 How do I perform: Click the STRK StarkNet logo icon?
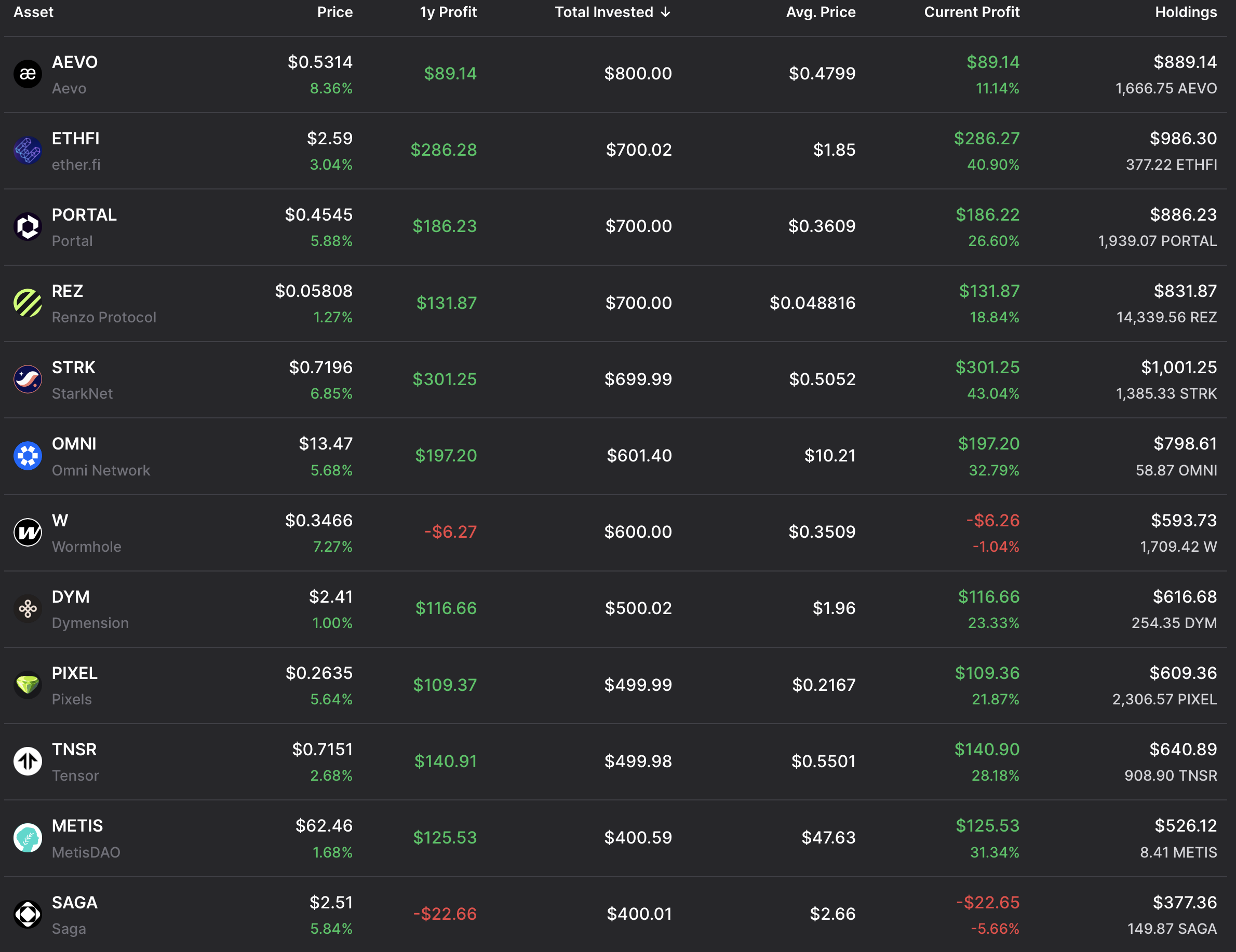(x=28, y=379)
